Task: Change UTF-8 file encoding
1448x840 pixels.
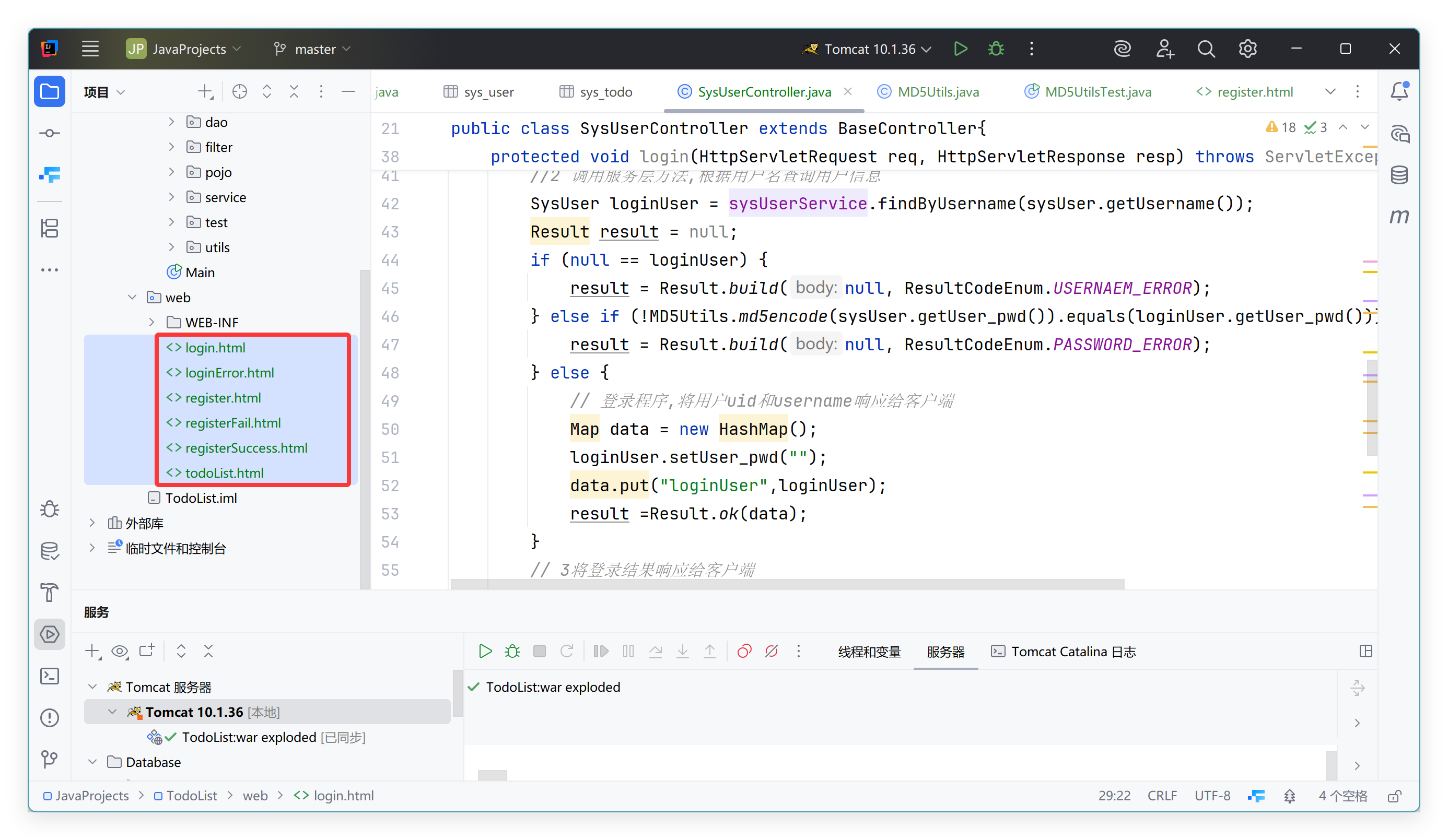Action: (1212, 796)
